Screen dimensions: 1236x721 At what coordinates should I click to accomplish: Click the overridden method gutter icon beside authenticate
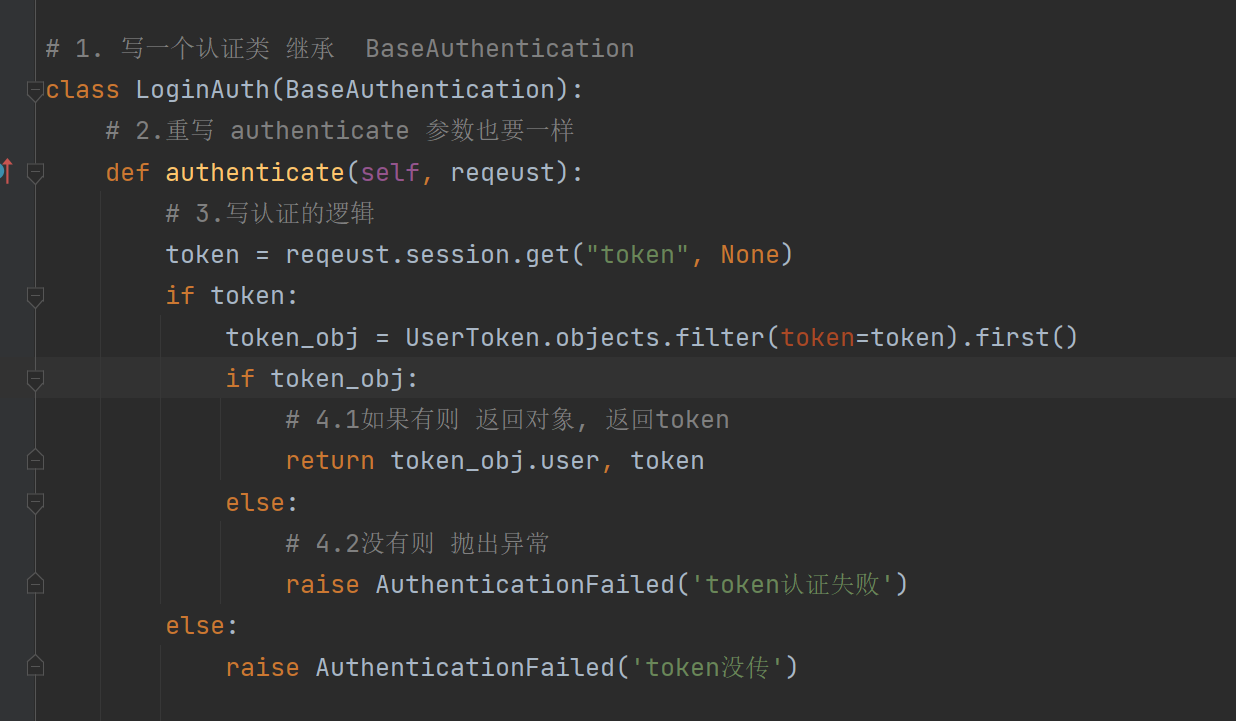6,172
